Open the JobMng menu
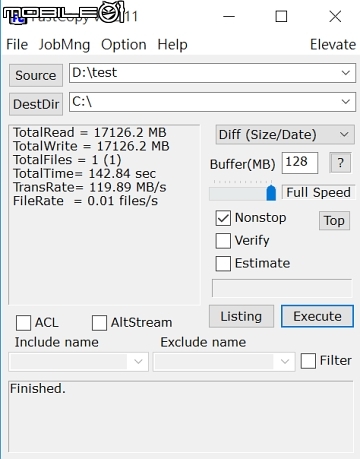This screenshot has height=459, width=360. (x=64, y=45)
